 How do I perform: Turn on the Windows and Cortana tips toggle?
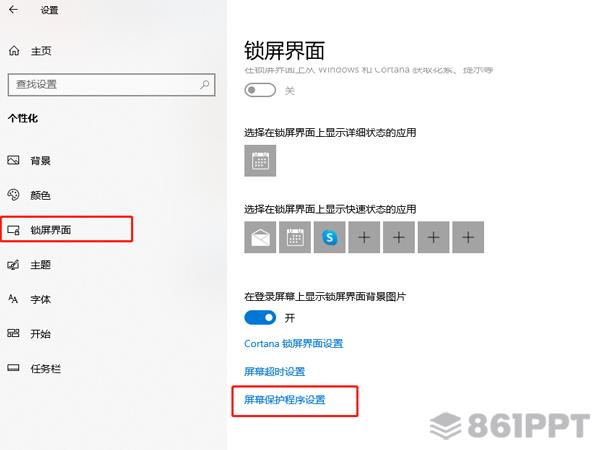[260, 90]
